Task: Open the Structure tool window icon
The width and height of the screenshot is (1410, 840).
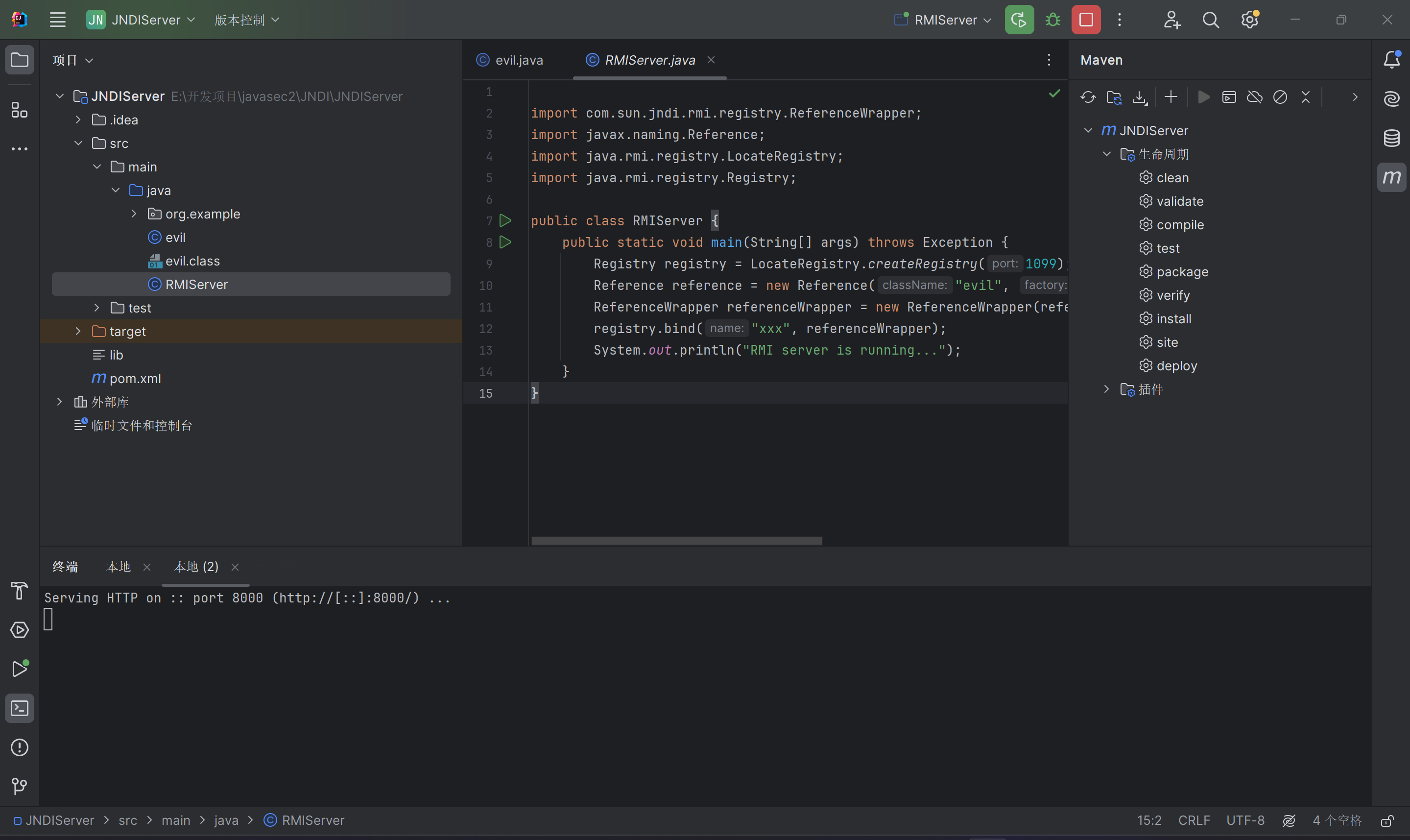Action: coord(19,110)
